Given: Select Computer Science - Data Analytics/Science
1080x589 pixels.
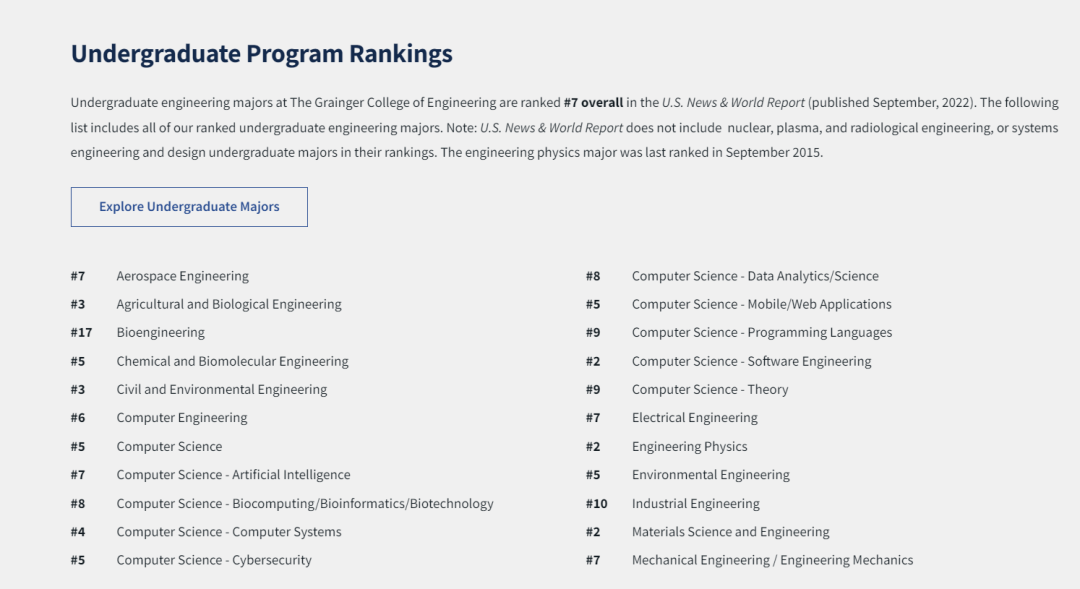Looking at the screenshot, I should point(755,276).
